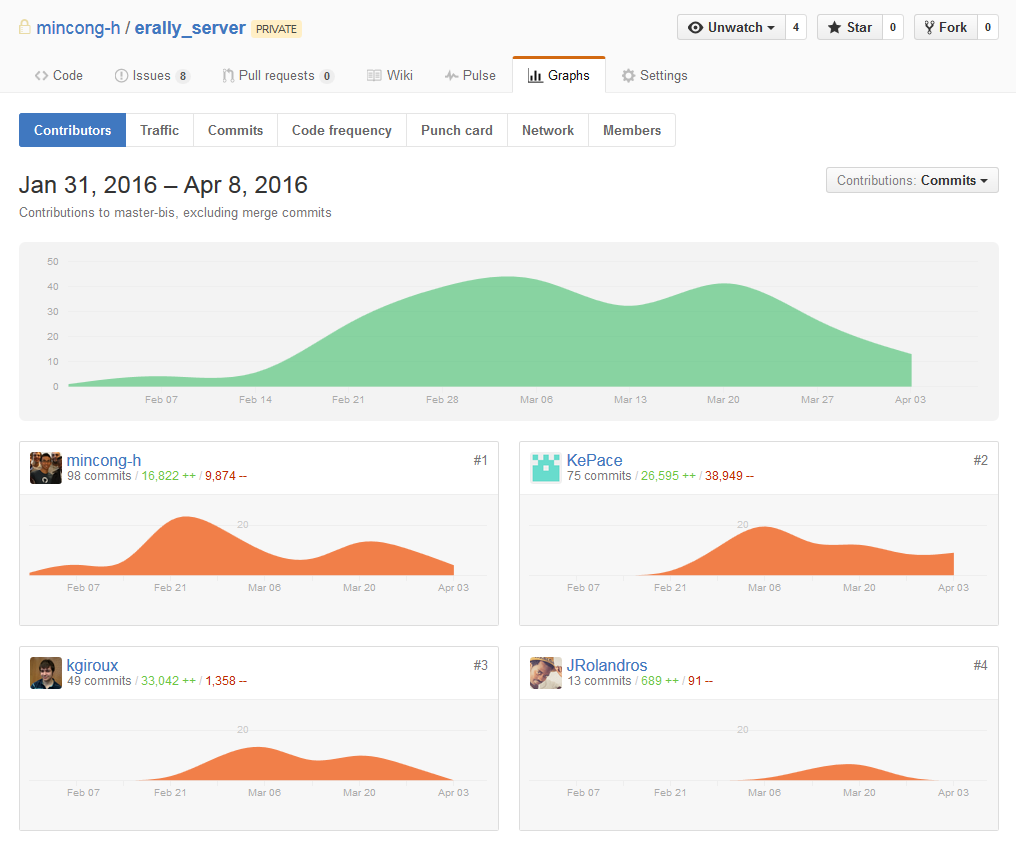Screen dimensions: 1016x848
Task: Click the private repository lock icon
Action: (x=25, y=27)
